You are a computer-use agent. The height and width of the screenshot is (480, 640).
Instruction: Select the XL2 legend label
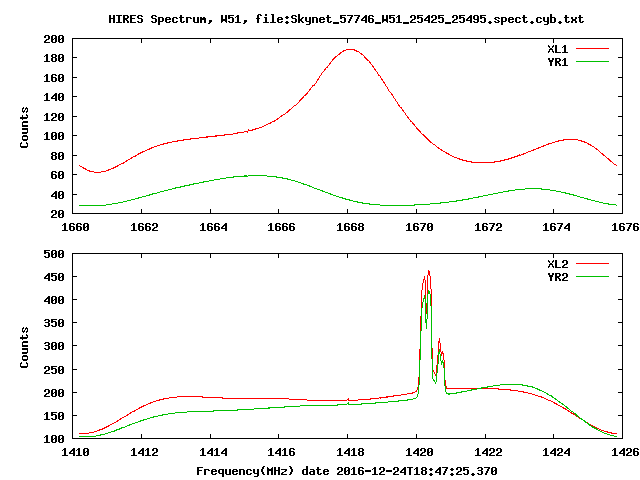pyautogui.click(x=558, y=264)
